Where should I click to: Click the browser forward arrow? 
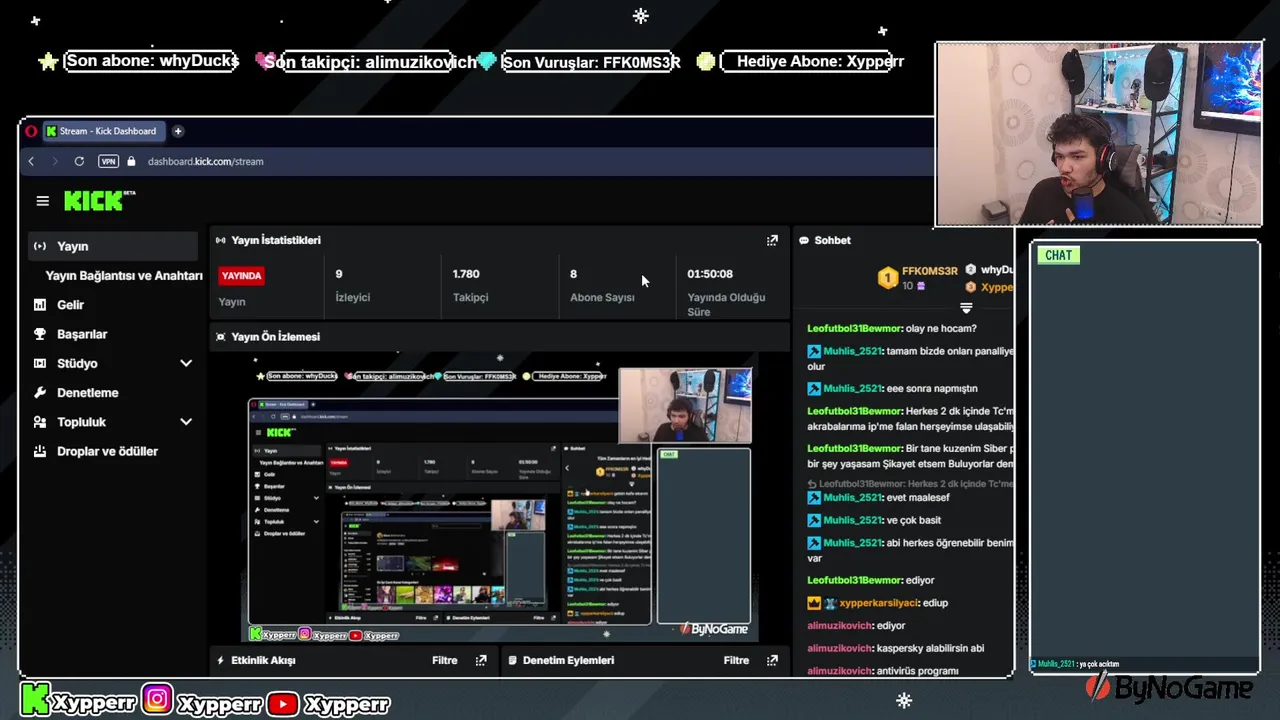pyautogui.click(x=55, y=161)
